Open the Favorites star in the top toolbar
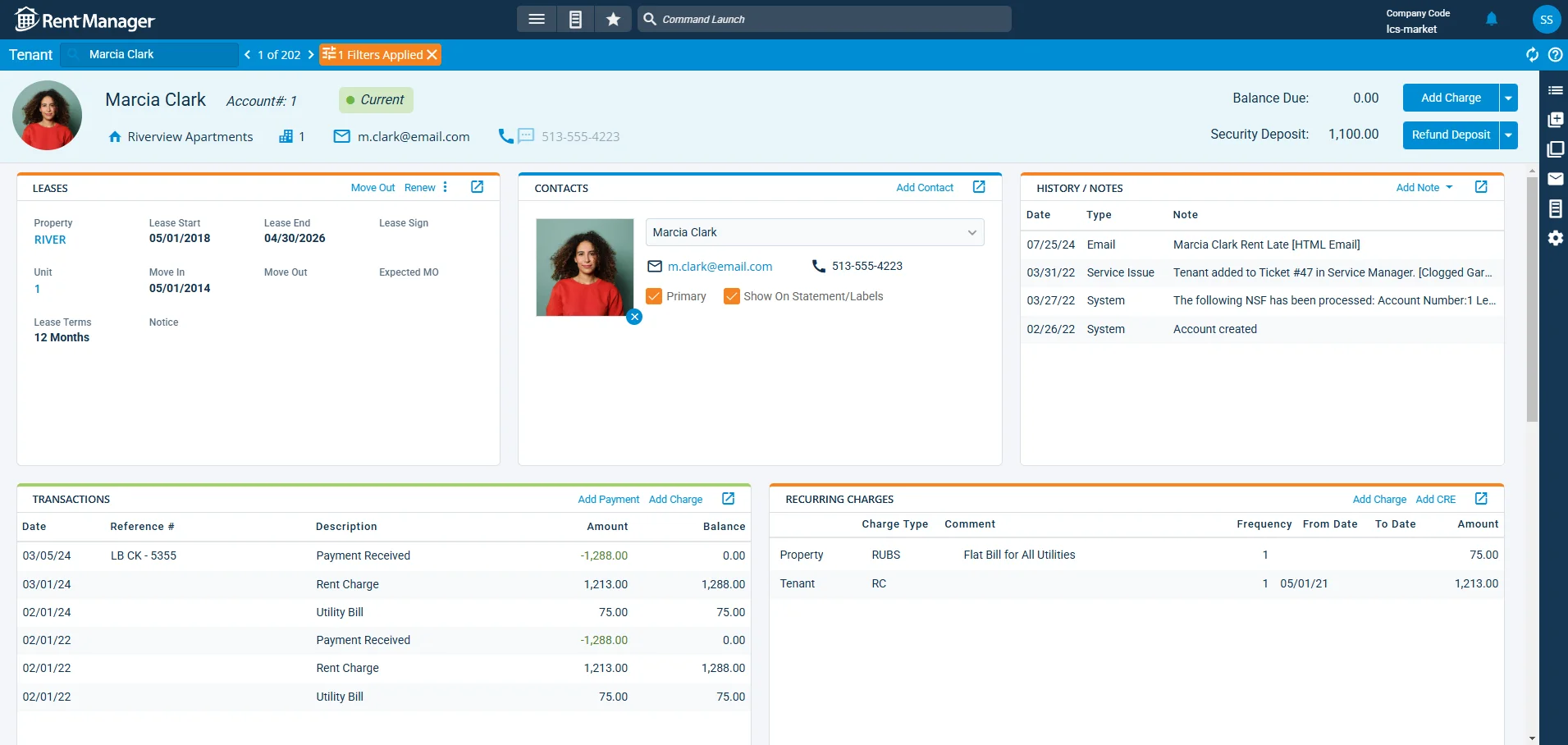Image resolution: width=1568 pixels, height=745 pixels. point(613,18)
